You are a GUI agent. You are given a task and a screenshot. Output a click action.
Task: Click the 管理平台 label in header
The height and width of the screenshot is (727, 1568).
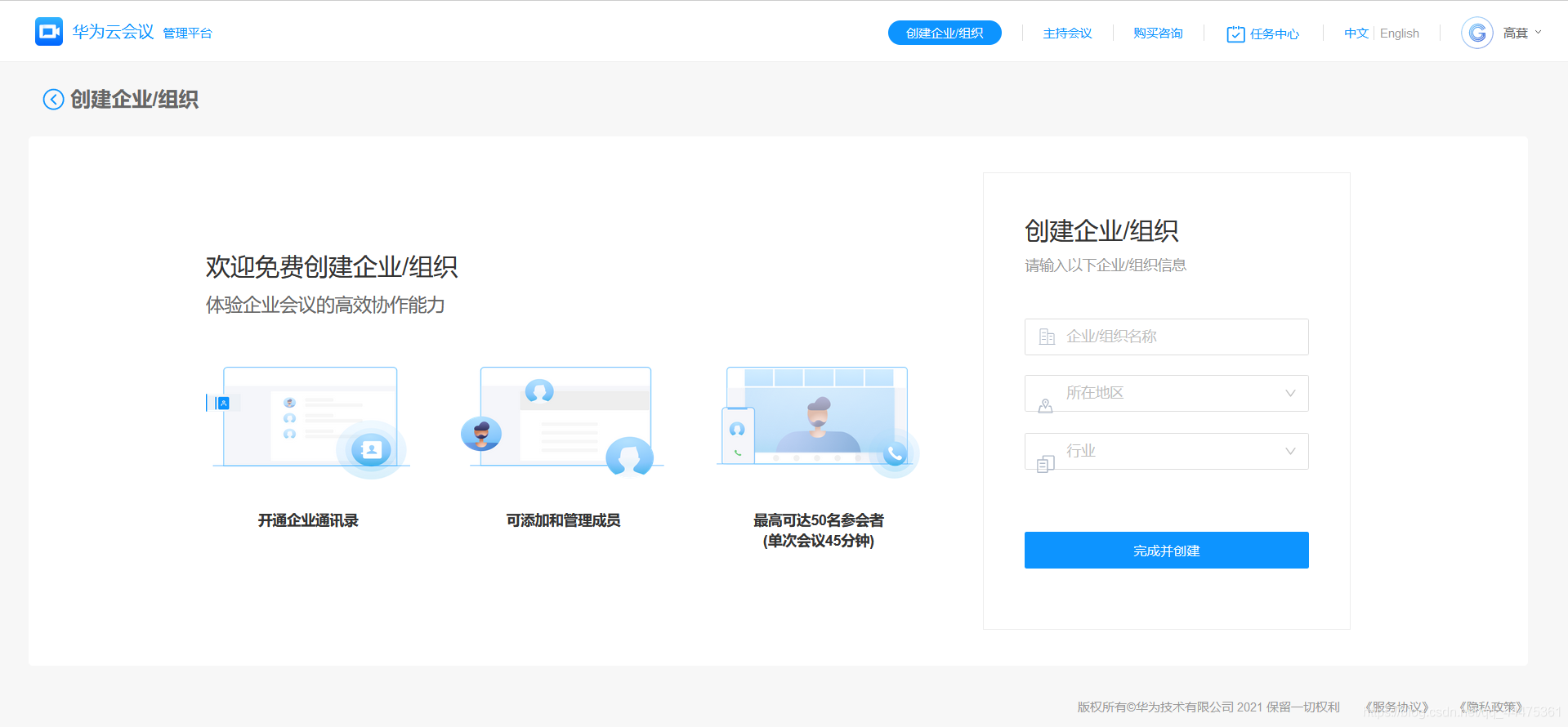[187, 33]
